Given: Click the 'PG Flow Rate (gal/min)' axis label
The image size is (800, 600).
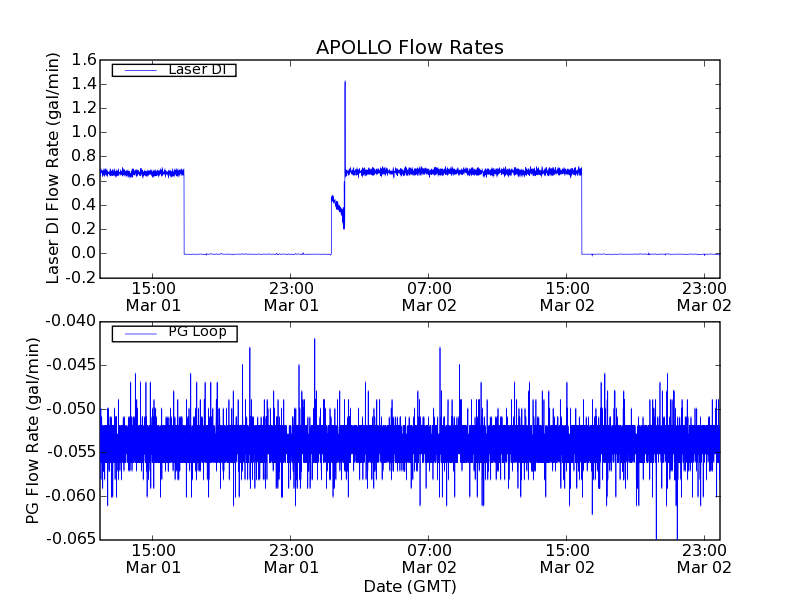Looking at the screenshot, I should tap(32, 431).
